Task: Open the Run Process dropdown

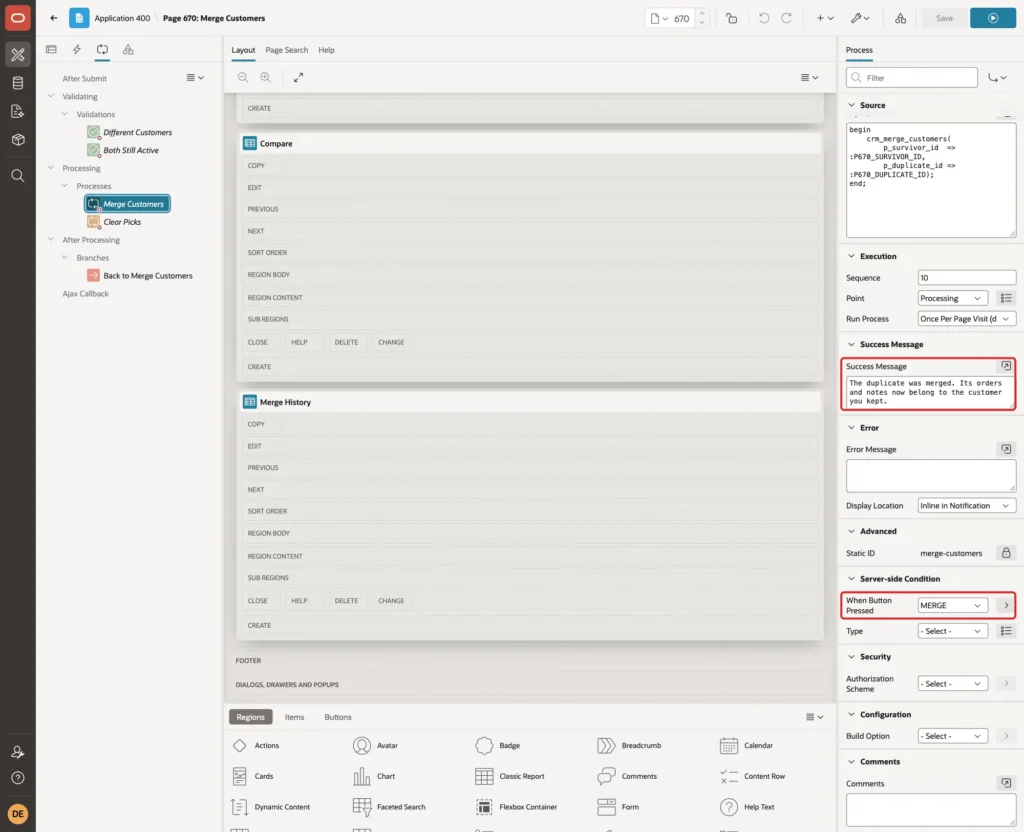Action: [x=967, y=319]
